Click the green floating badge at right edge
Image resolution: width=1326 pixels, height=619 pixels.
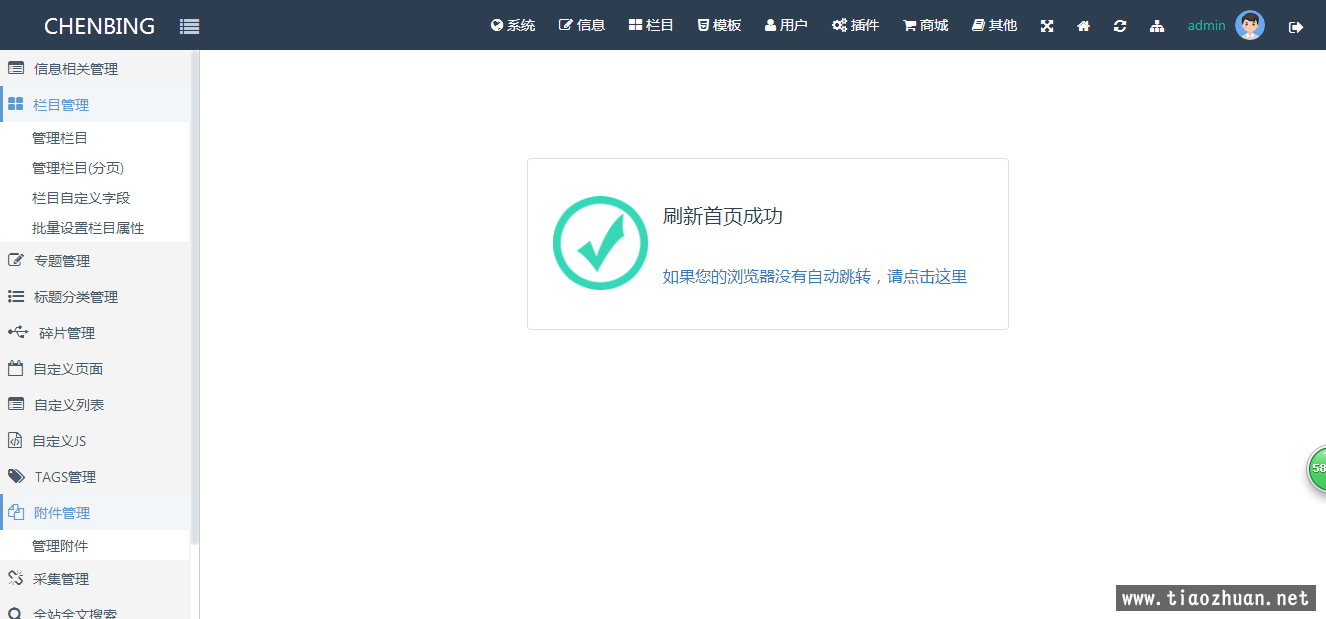[1316, 468]
